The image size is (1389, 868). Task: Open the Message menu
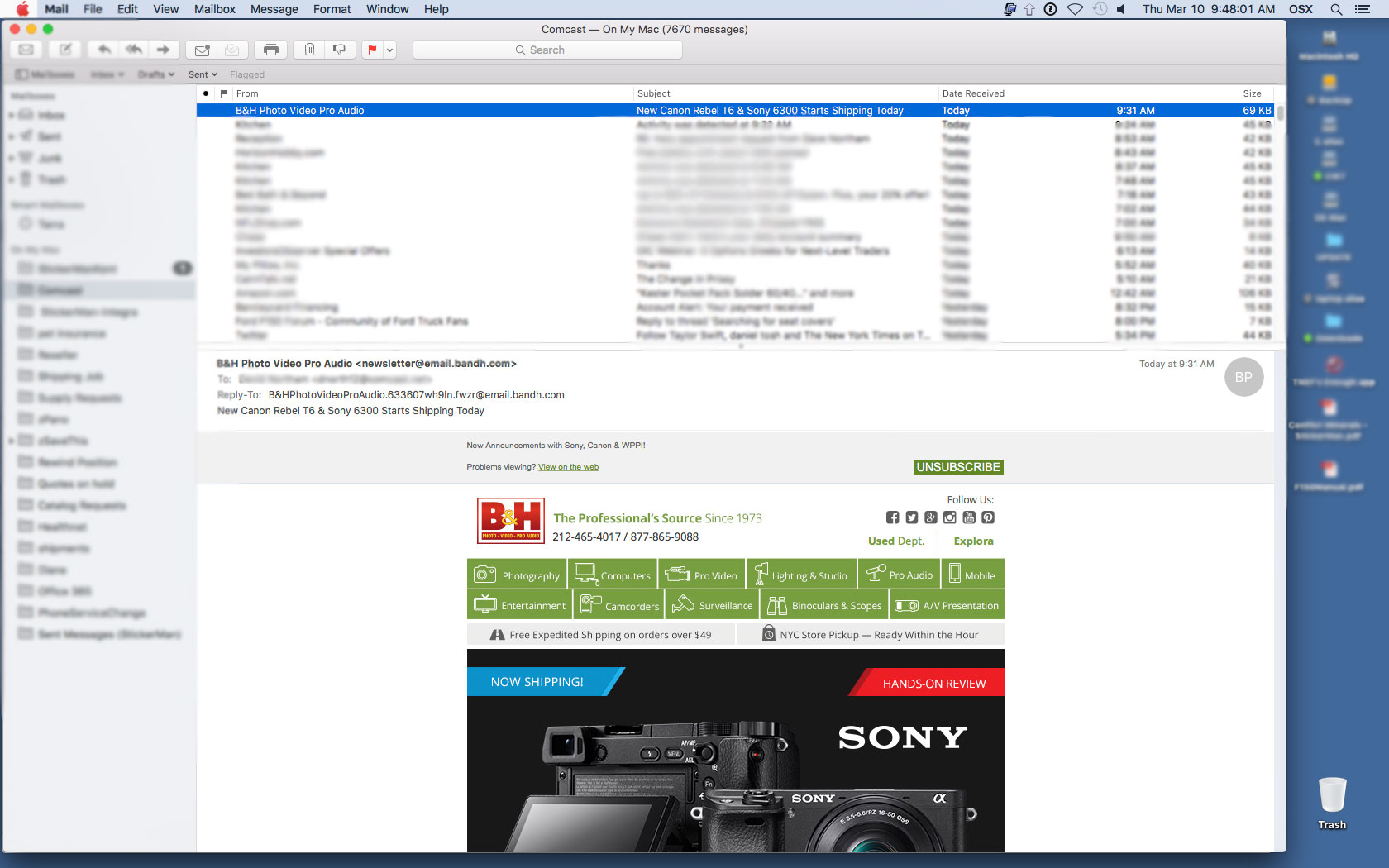click(274, 9)
